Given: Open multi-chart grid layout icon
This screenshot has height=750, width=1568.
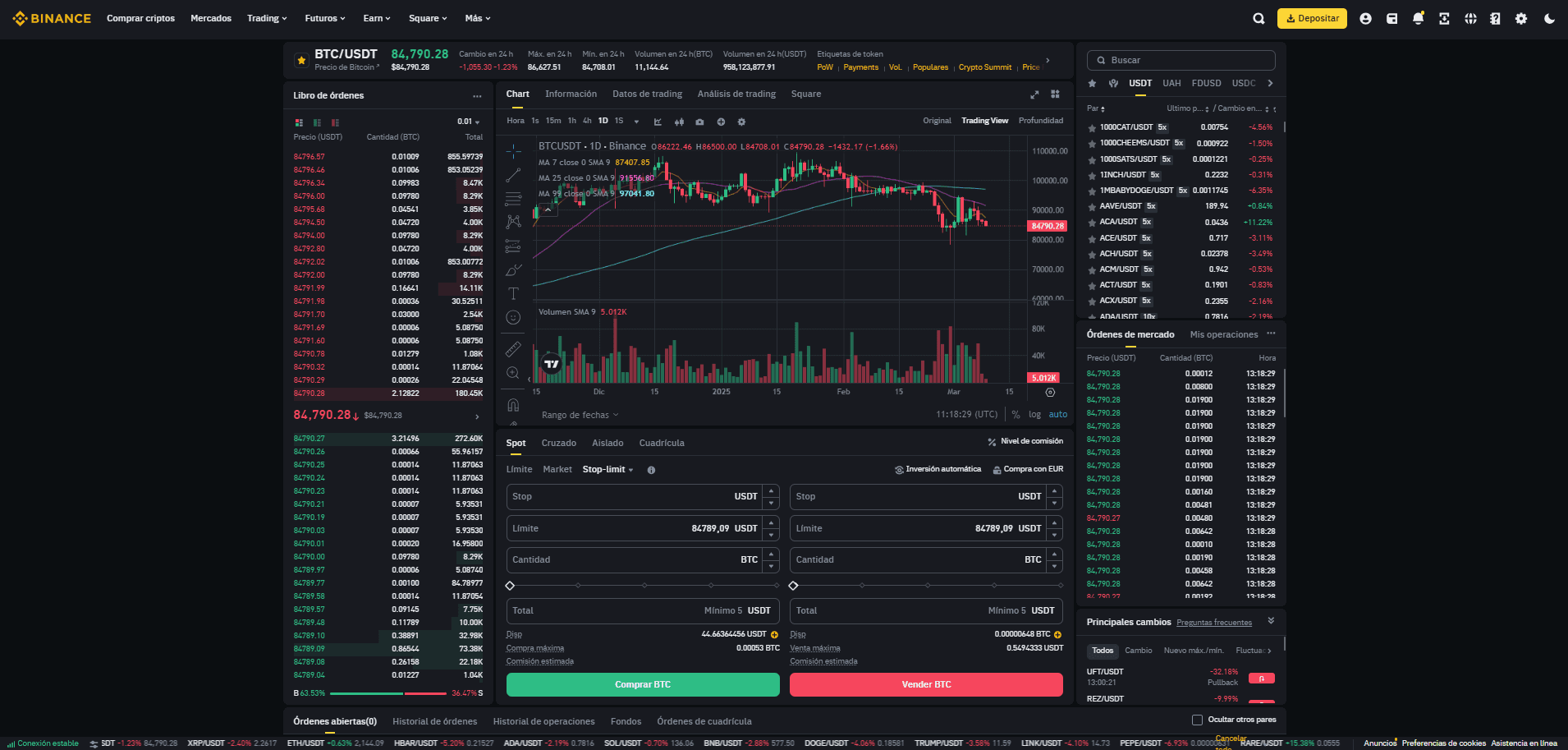Looking at the screenshot, I should click(1056, 94).
